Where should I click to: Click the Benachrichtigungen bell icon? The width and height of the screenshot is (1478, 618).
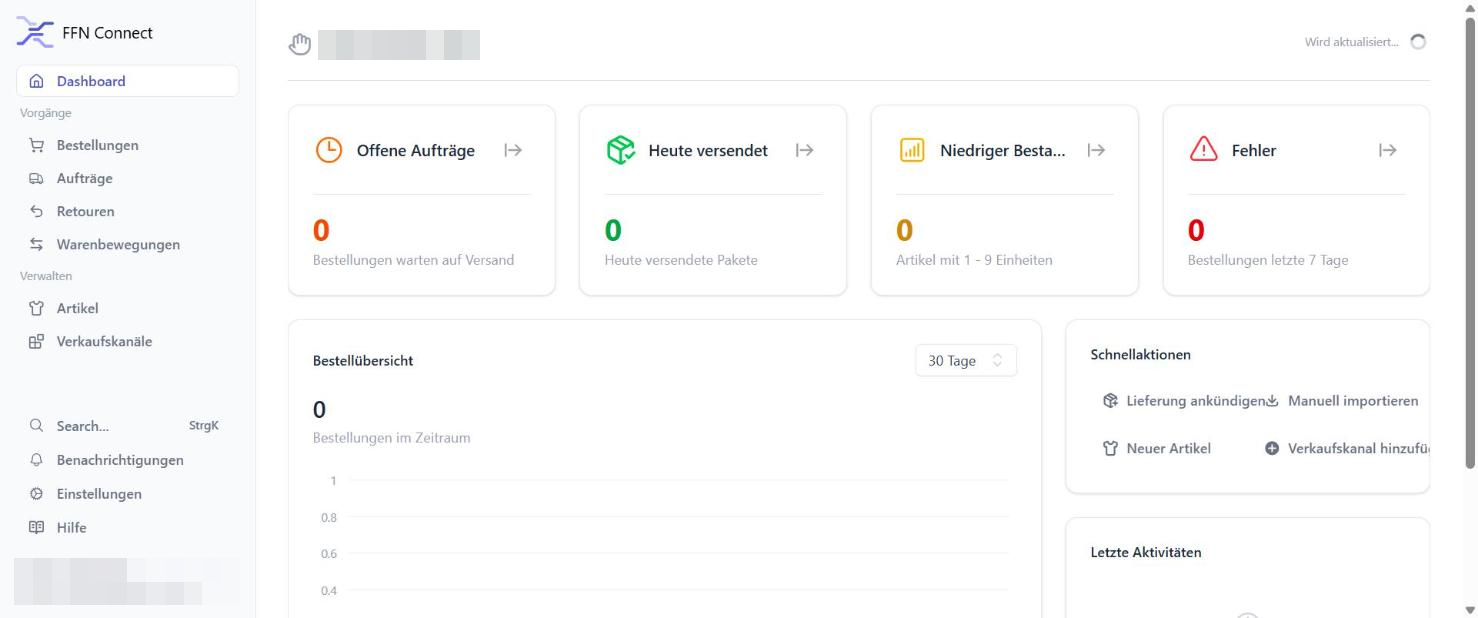point(37,460)
